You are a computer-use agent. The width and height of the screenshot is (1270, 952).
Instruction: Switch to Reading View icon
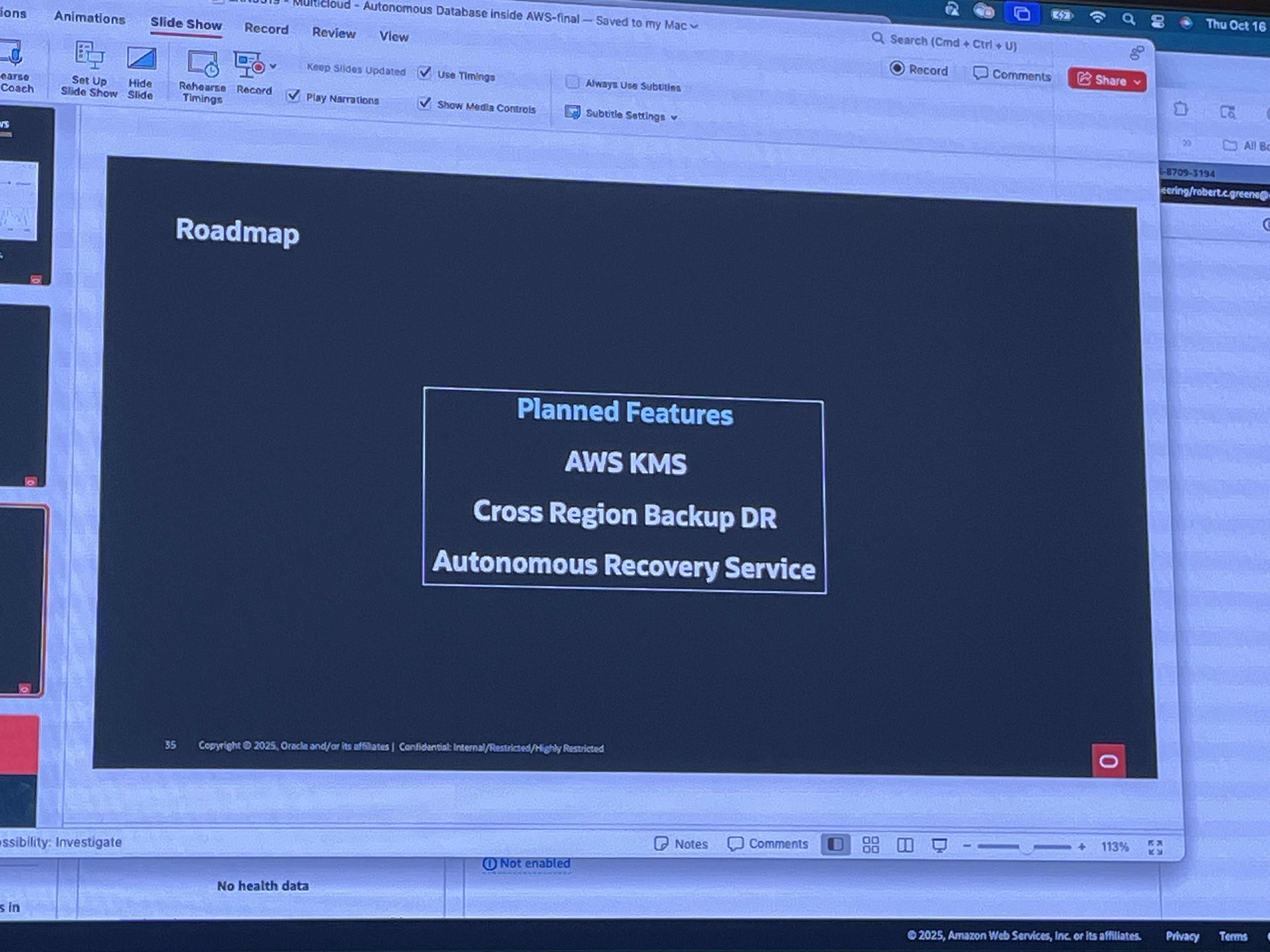click(905, 845)
